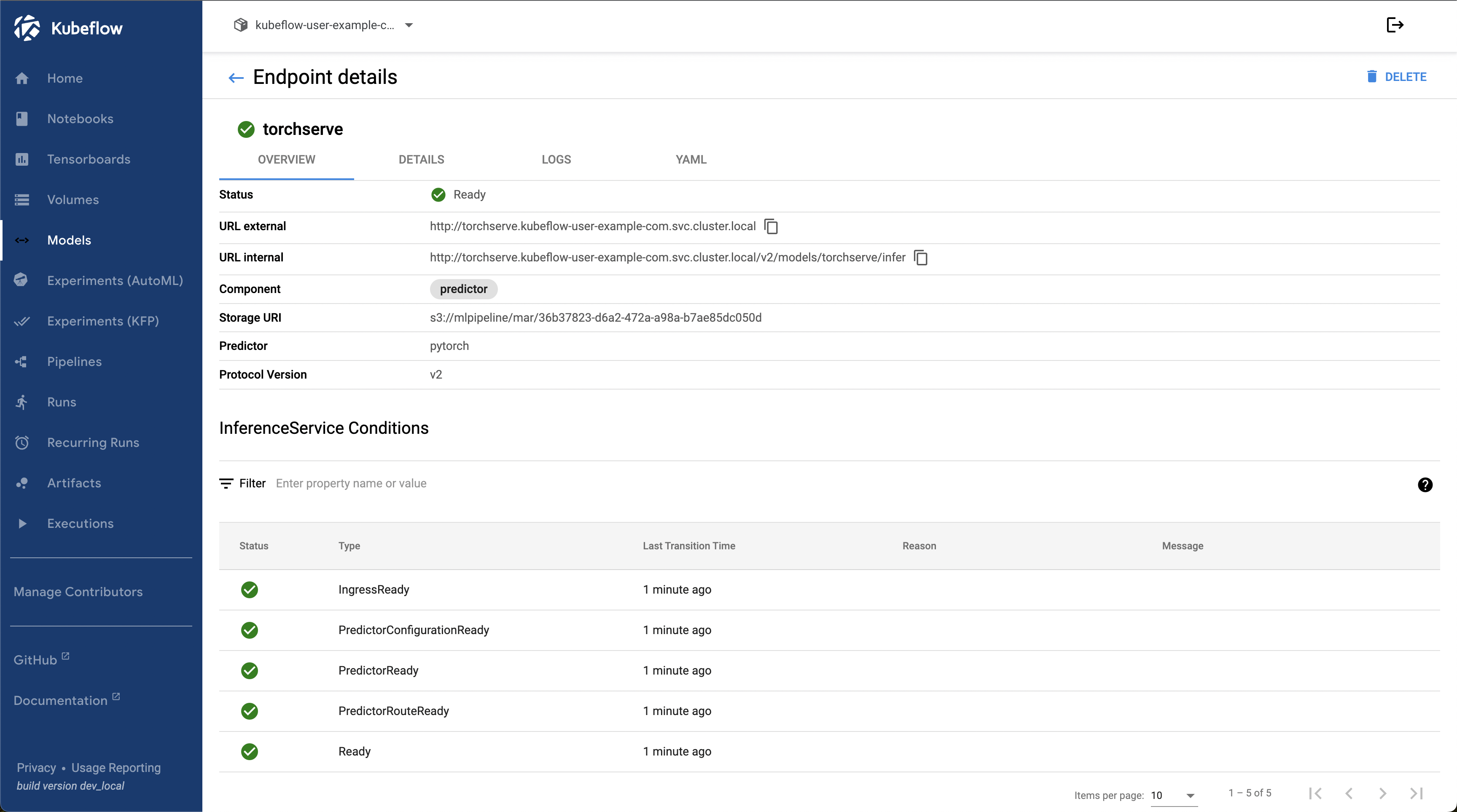Click the back arrow beside Endpoint details
The width and height of the screenshot is (1457, 812).
coord(235,78)
